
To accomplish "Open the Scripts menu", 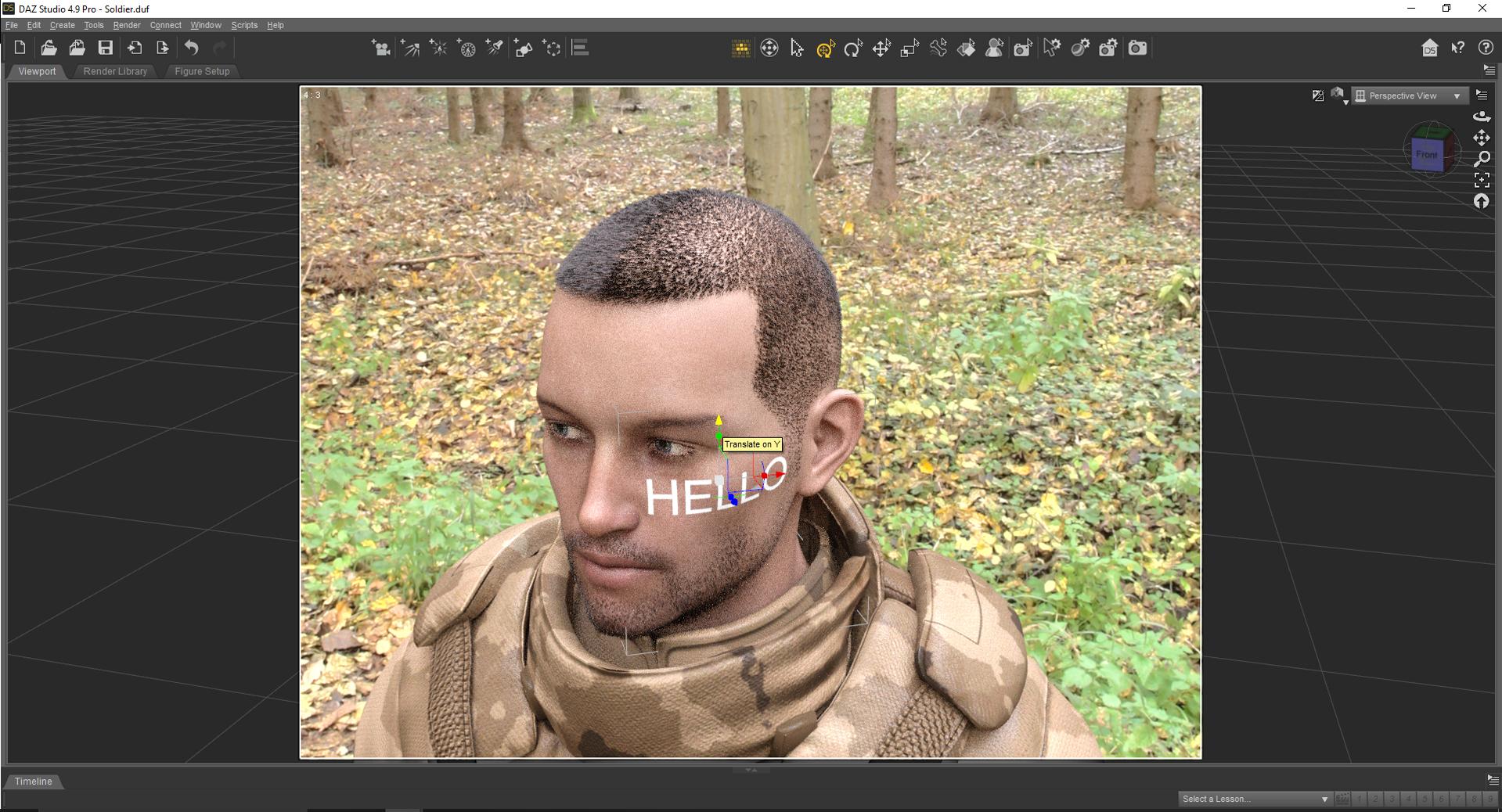I will tap(244, 25).
